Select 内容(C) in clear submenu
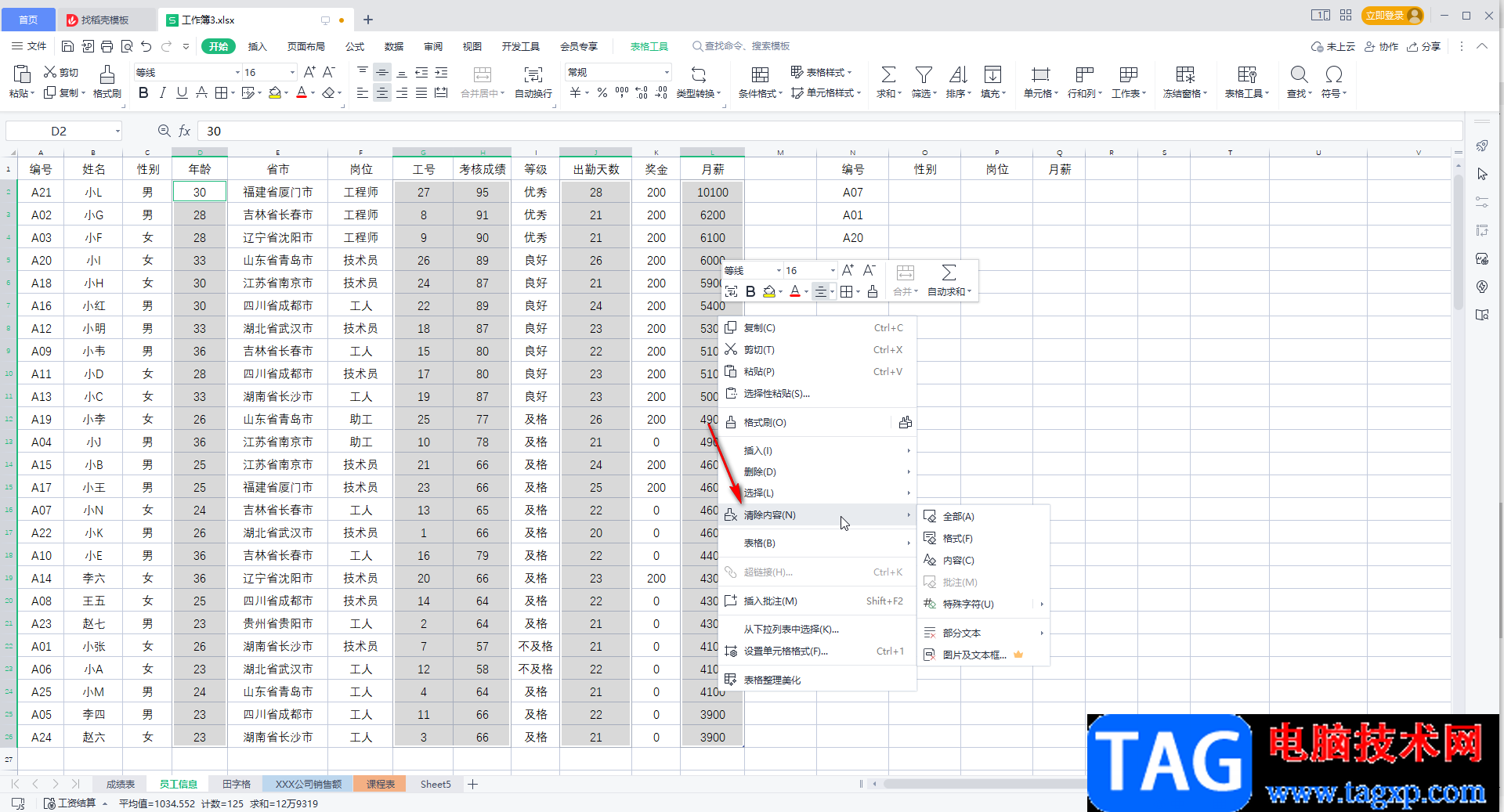Viewport: 1504px width, 812px height. [x=983, y=561]
